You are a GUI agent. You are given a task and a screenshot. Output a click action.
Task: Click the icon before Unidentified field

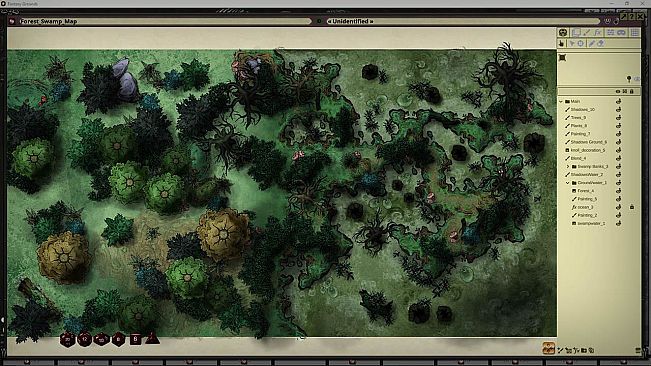[x=319, y=21]
